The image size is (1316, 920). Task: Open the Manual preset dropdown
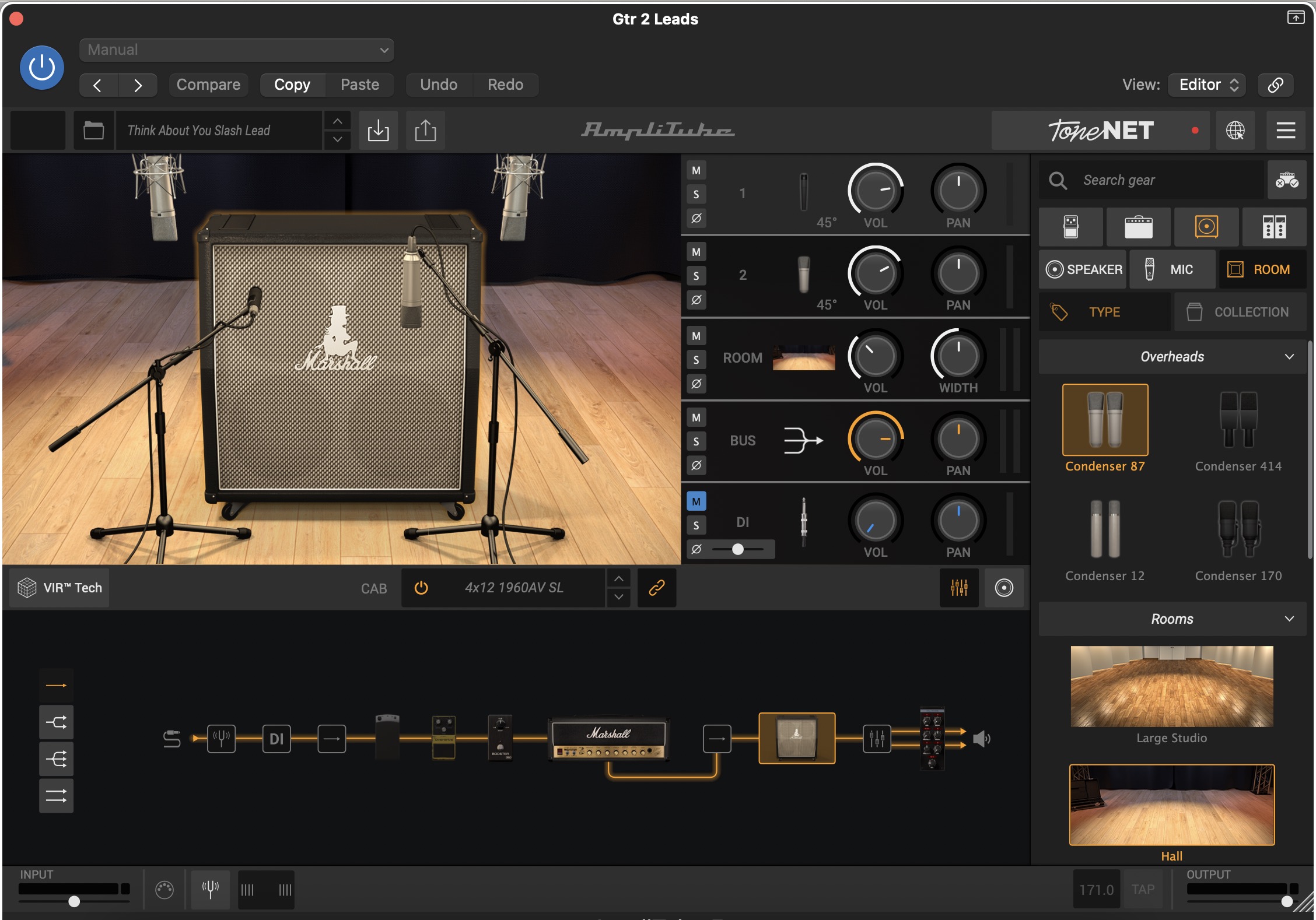(236, 50)
